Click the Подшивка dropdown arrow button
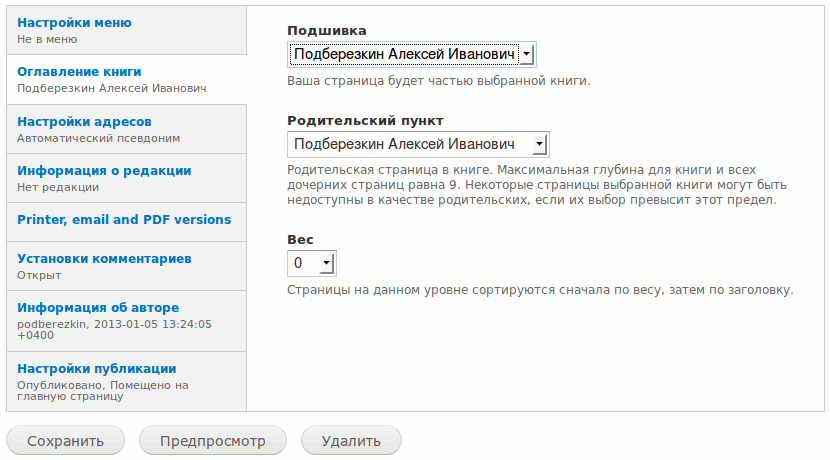Image resolution: width=830 pixels, height=460 pixels. (x=527, y=55)
